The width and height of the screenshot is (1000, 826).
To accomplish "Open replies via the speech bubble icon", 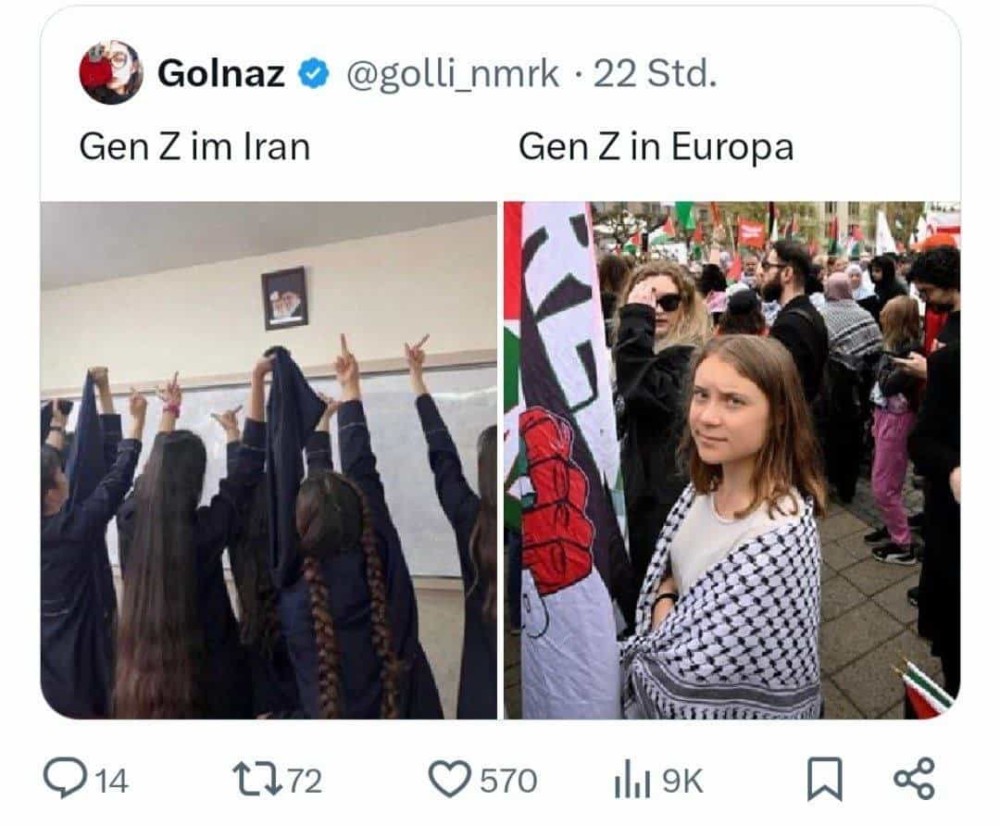I will 64,779.
